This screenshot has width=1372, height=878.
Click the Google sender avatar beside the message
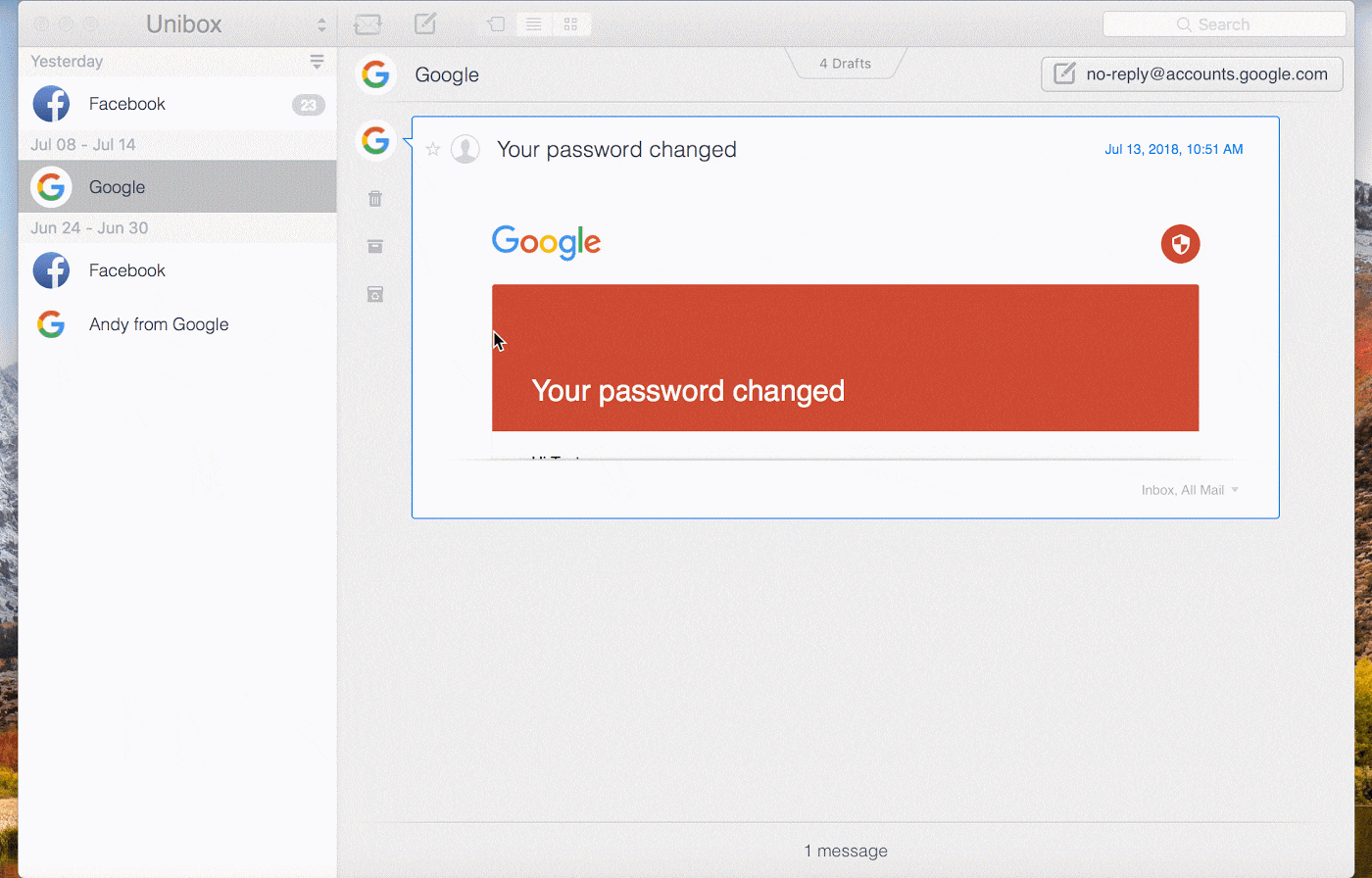pos(375,141)
